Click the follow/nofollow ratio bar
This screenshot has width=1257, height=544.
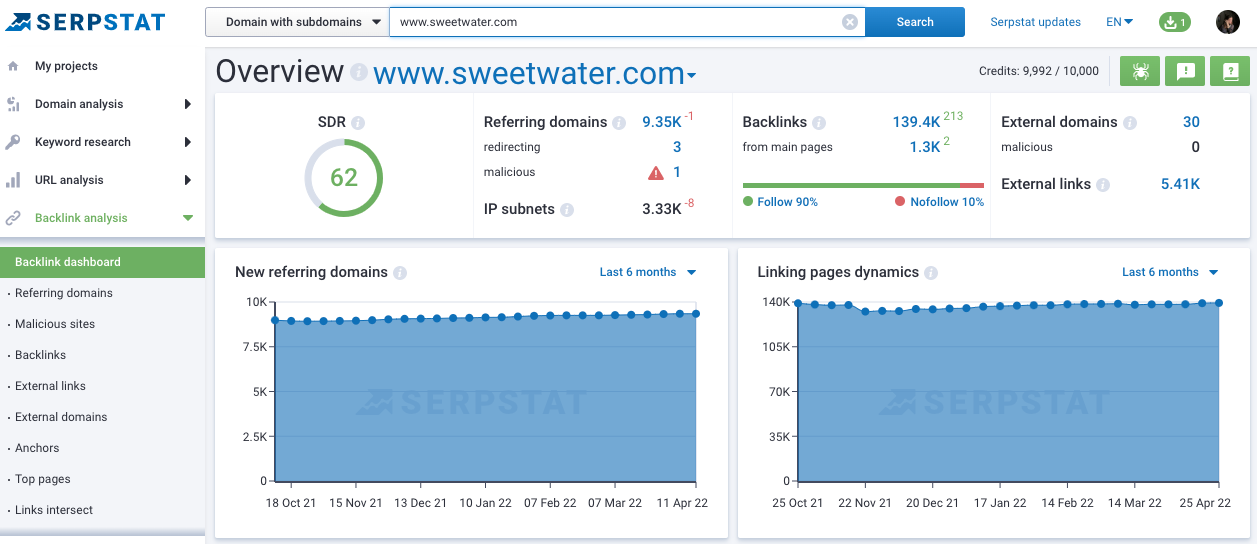(863, 185)
